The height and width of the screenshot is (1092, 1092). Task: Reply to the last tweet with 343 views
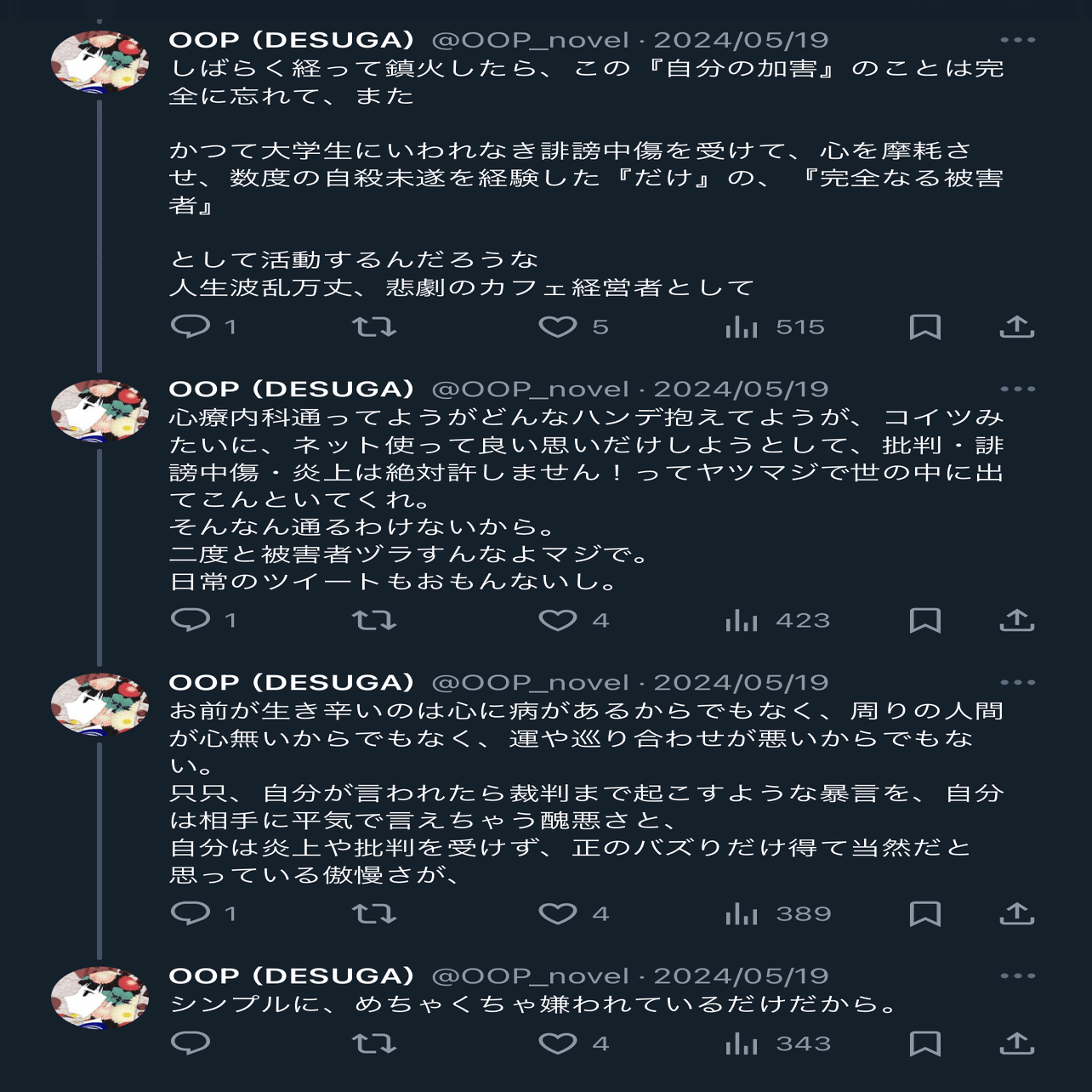pos(191,1044)
